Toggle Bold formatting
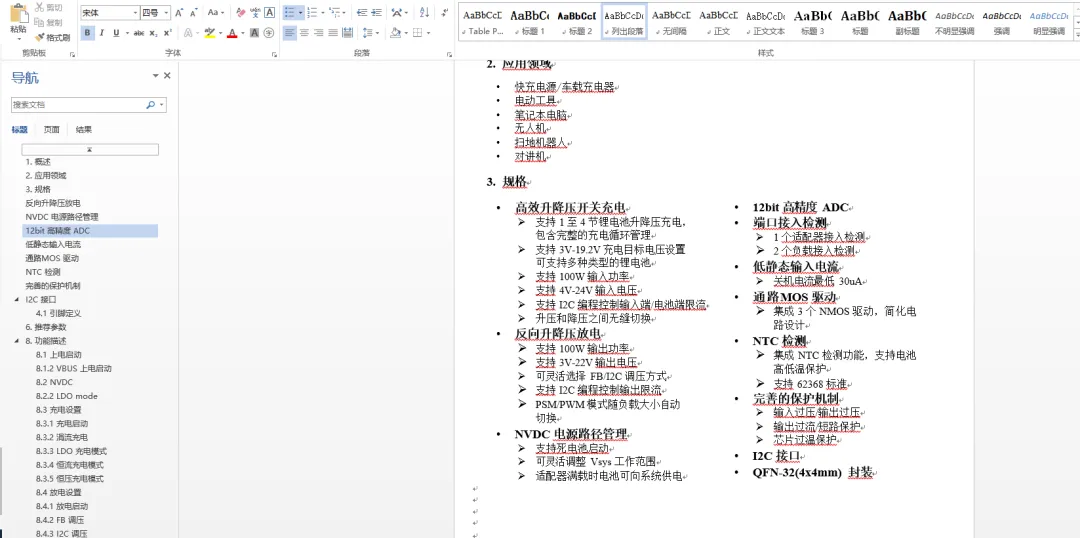This screenshot has width=1080, height=538. (x=87, y=32)
